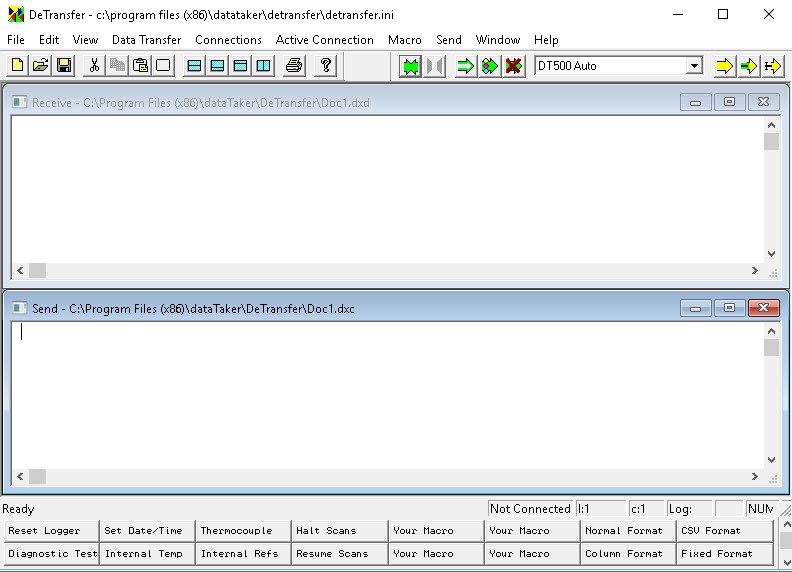Click the DeTransfer application title bar icon

(x=16, y=14)
